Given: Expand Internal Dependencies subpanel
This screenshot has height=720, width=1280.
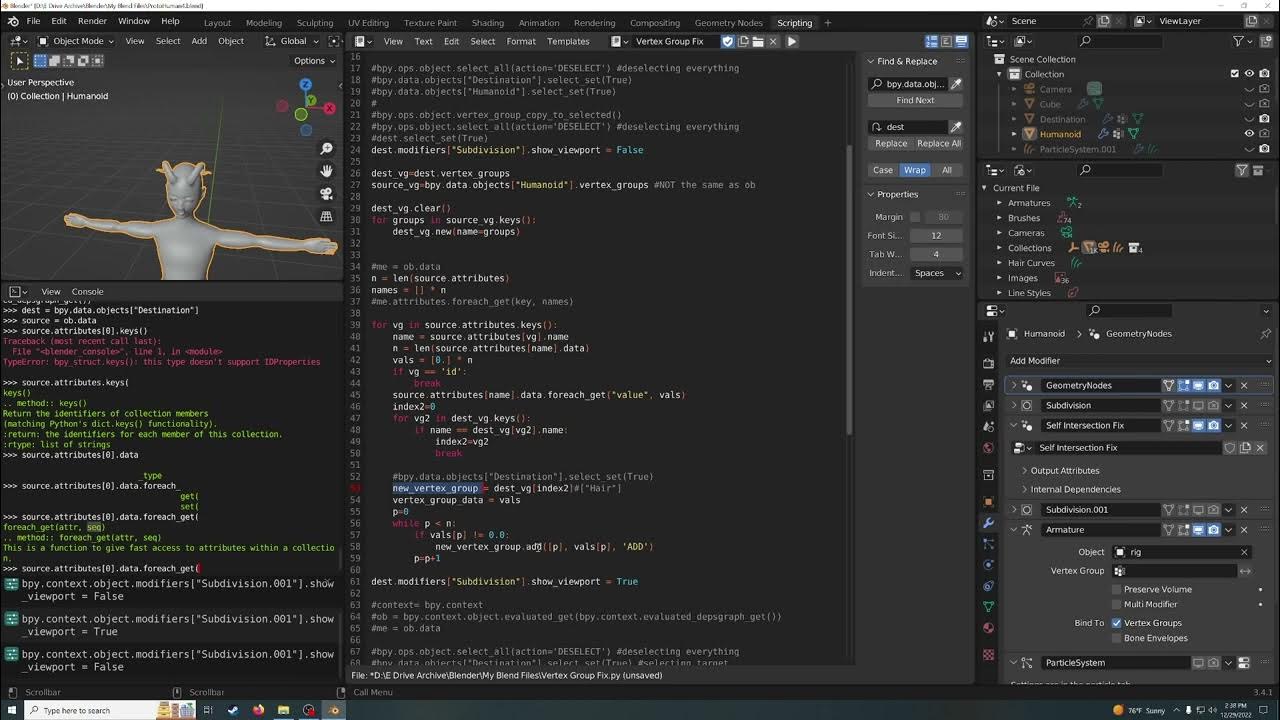Looking at the screenshot, I should click(1024, 490).
